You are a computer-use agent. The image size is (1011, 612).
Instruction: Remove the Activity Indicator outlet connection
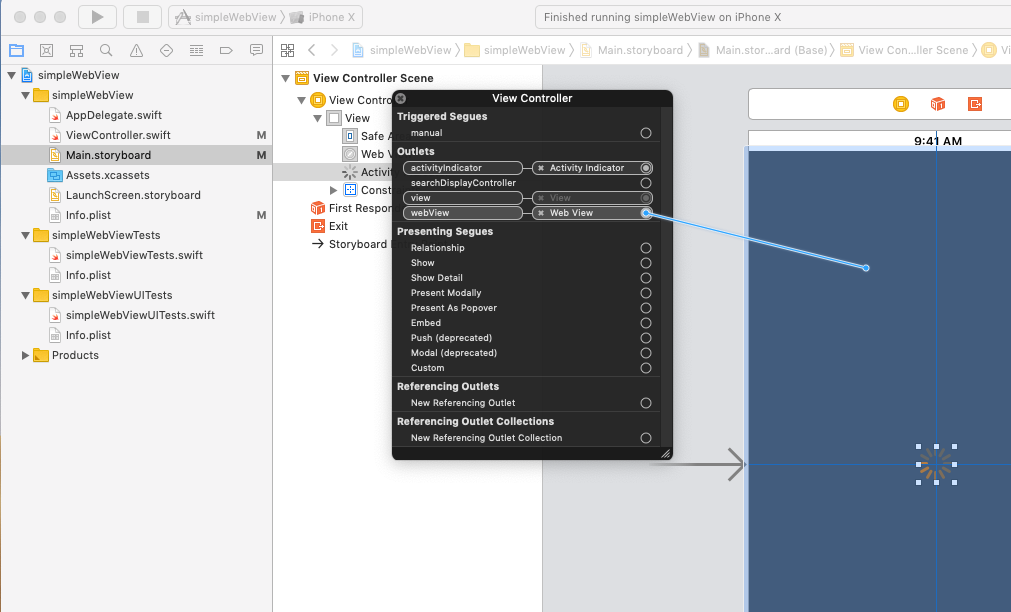tap(541, 168)
